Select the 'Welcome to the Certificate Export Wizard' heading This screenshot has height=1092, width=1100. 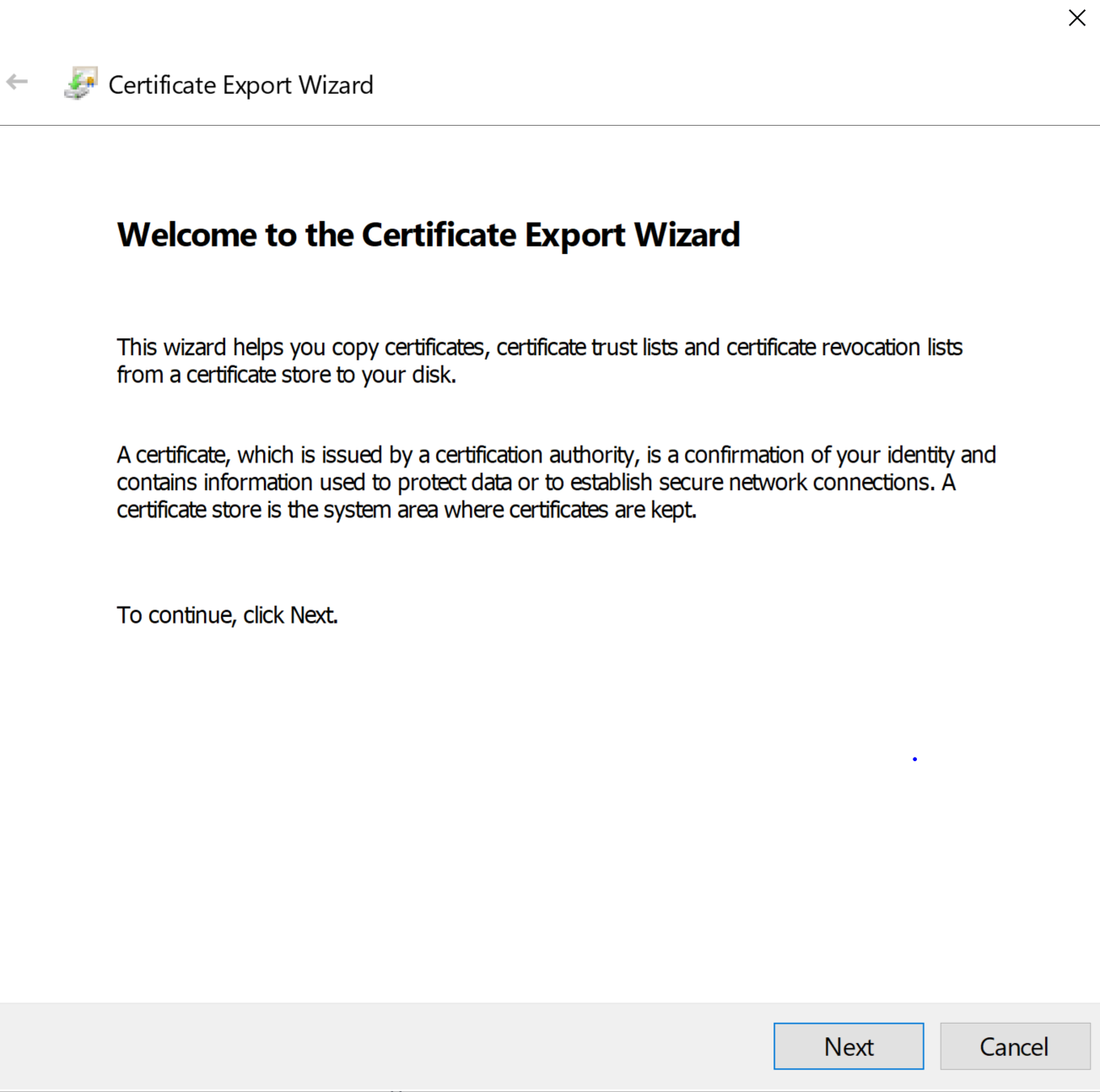(429, 235)
